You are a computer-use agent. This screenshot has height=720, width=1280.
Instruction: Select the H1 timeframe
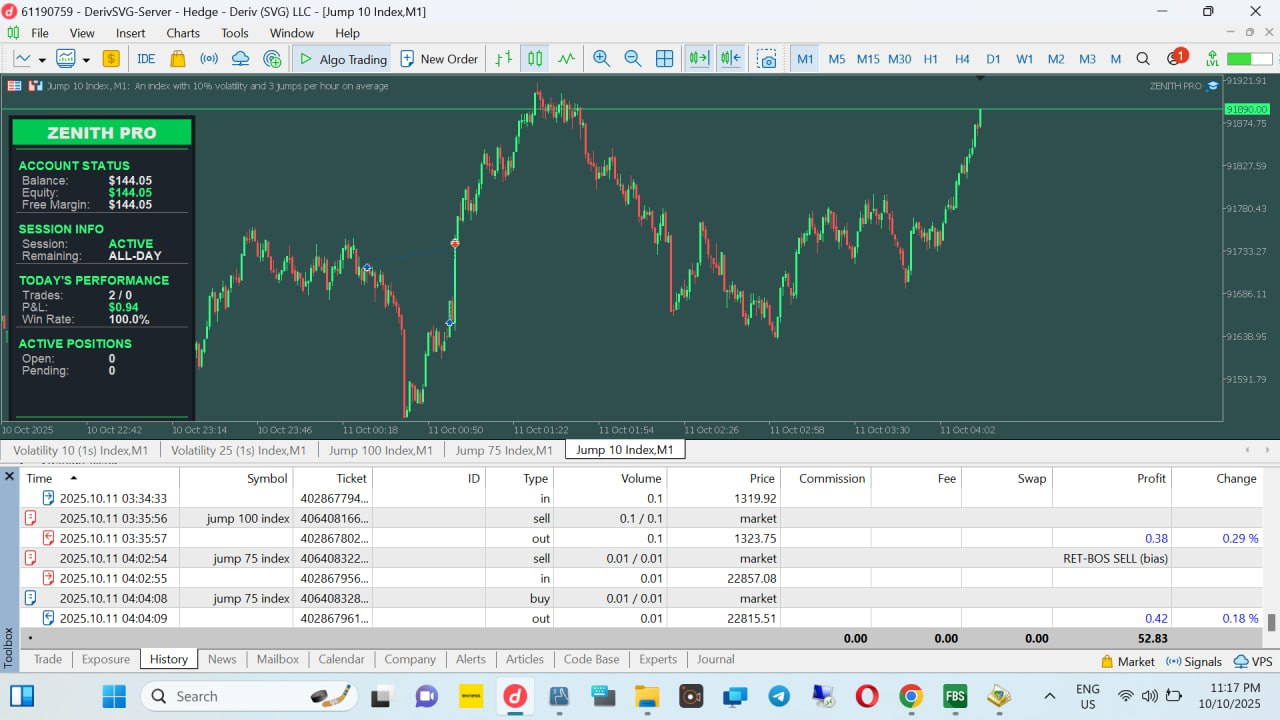tap(930, 59)
